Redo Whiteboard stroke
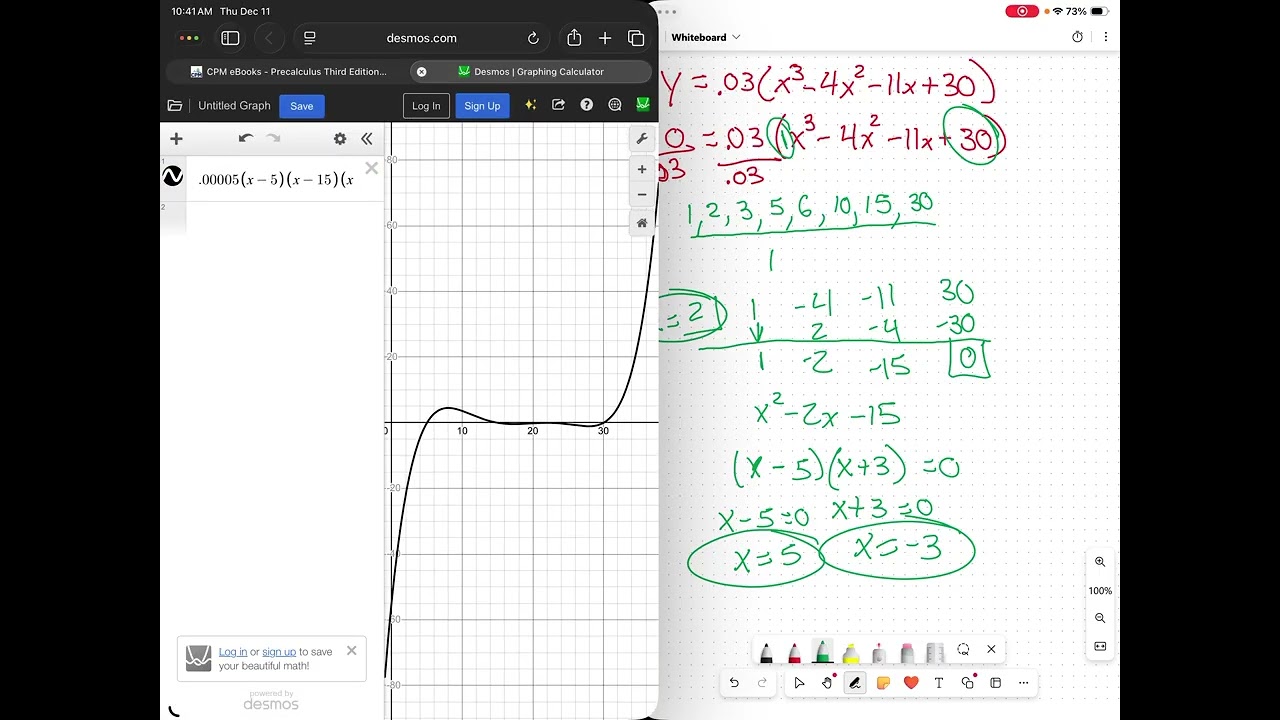The height and width of the screenshot is (720, 1280). click(762, 683)
